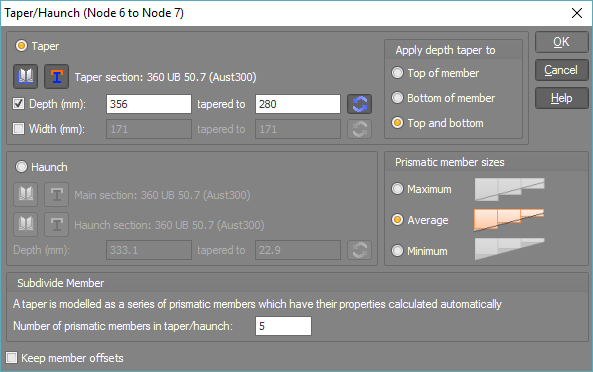The width and height of the screenshot is (593, 372).
Task: Tick the Keep member offsets checkbox
Action: [x=12, y=358]
